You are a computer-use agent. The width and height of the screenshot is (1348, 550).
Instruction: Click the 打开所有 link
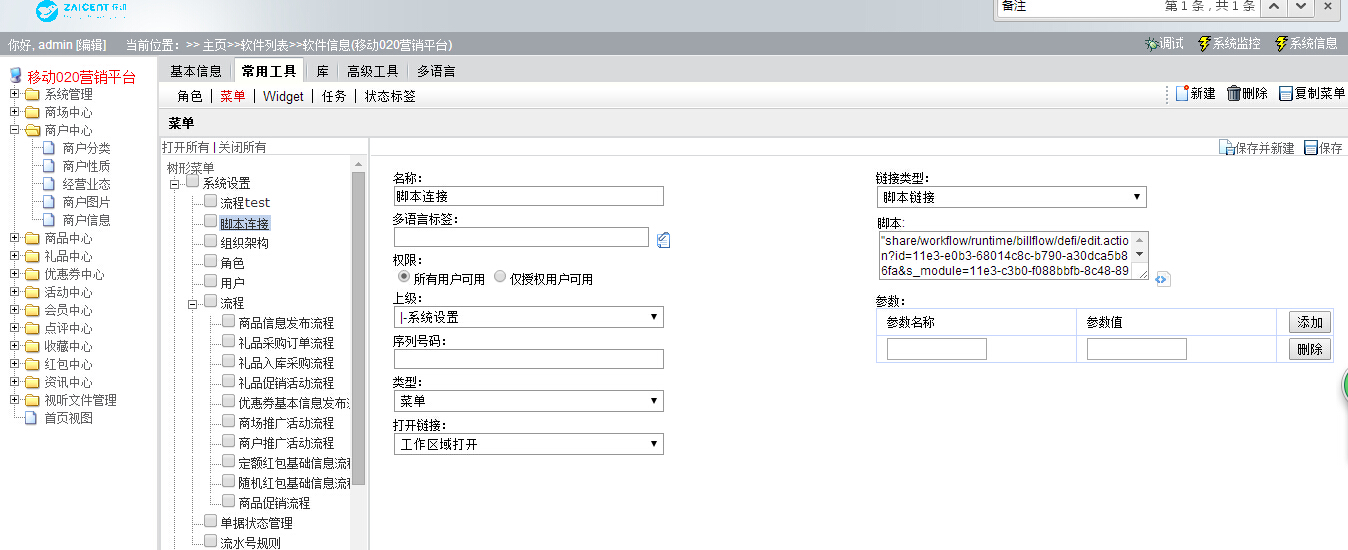click(x=186, y=147)
